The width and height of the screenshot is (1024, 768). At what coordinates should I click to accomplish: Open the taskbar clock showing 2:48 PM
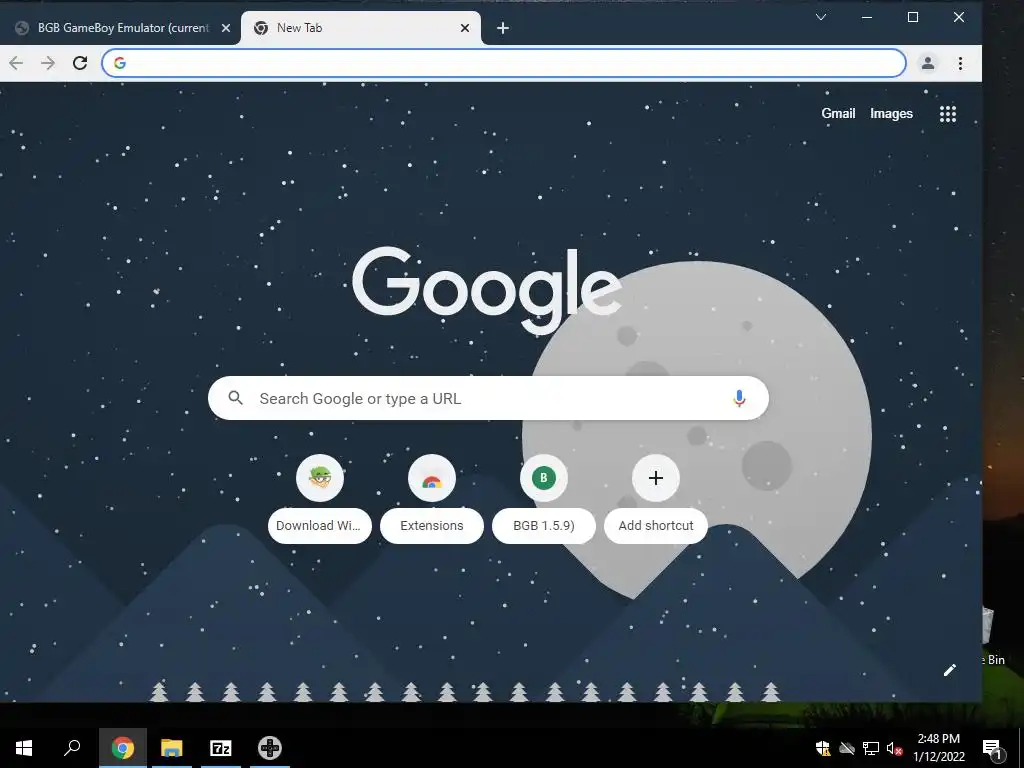click(938, 748)
